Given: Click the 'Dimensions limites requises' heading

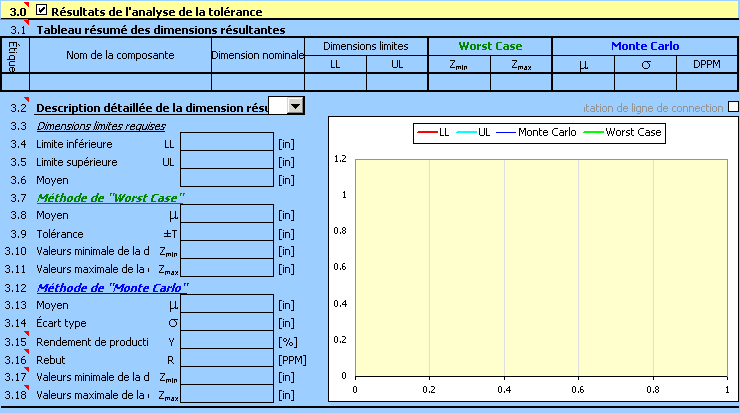Looking at the screenshot, I should click(101, 126).
